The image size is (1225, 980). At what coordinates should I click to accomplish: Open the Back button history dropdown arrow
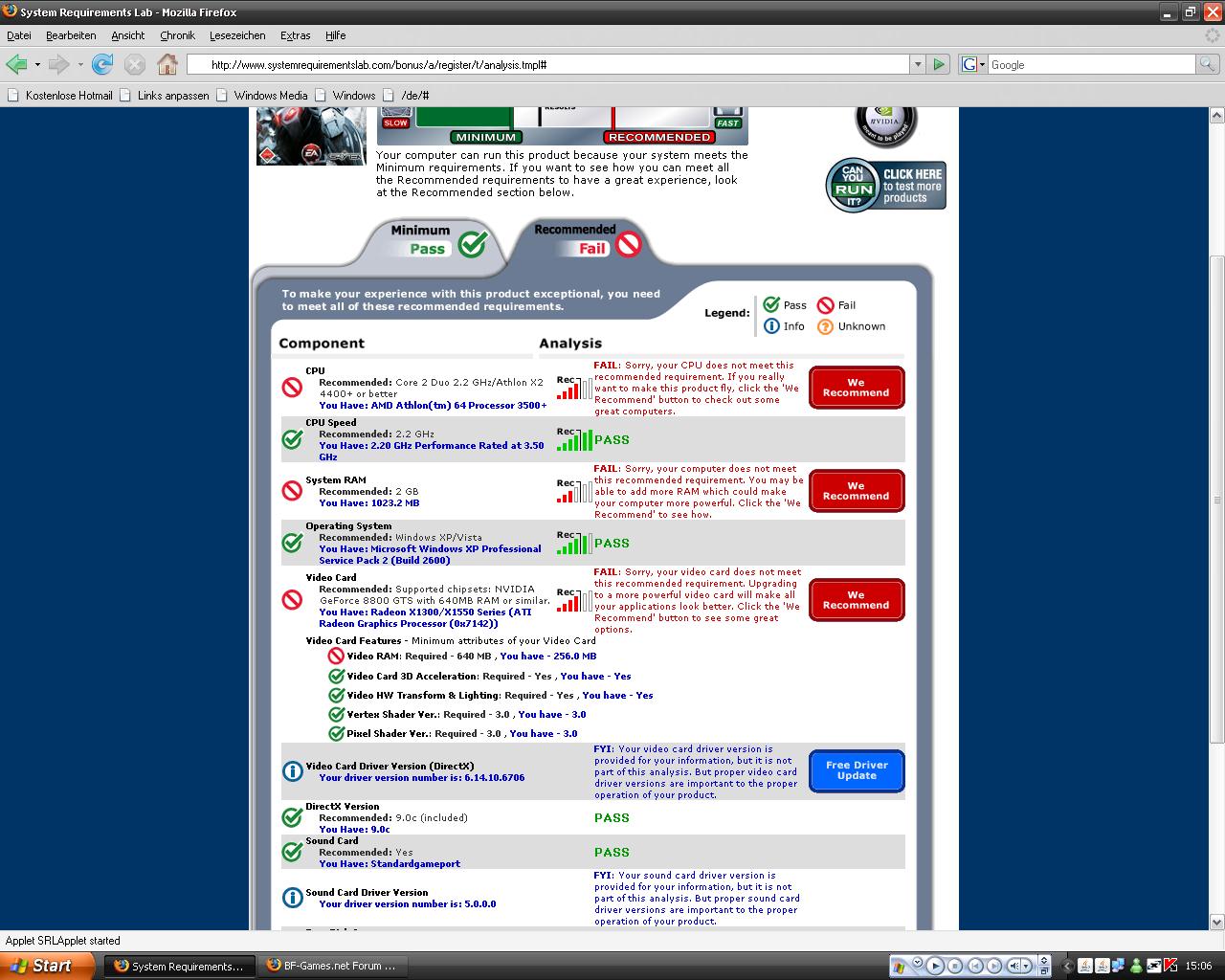[x=37, y=64]
